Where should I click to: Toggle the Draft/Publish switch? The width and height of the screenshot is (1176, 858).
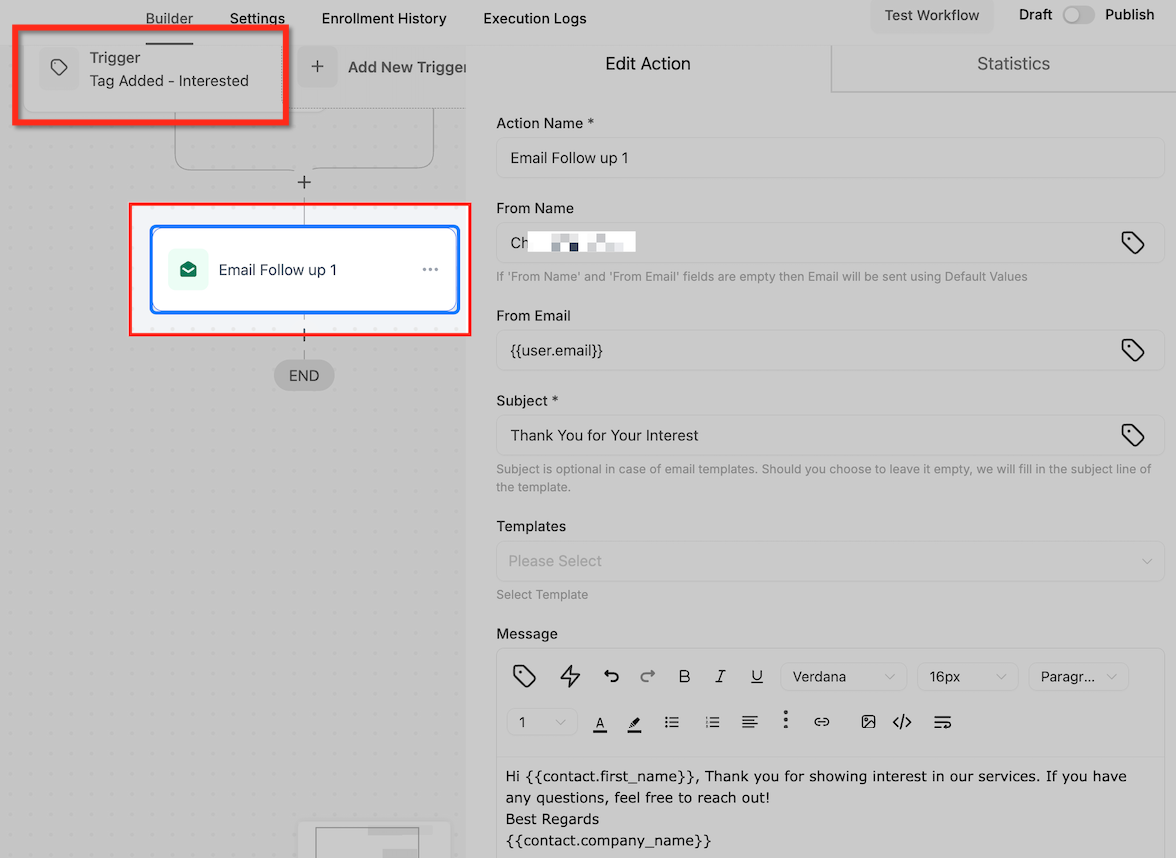[1078, 15]
